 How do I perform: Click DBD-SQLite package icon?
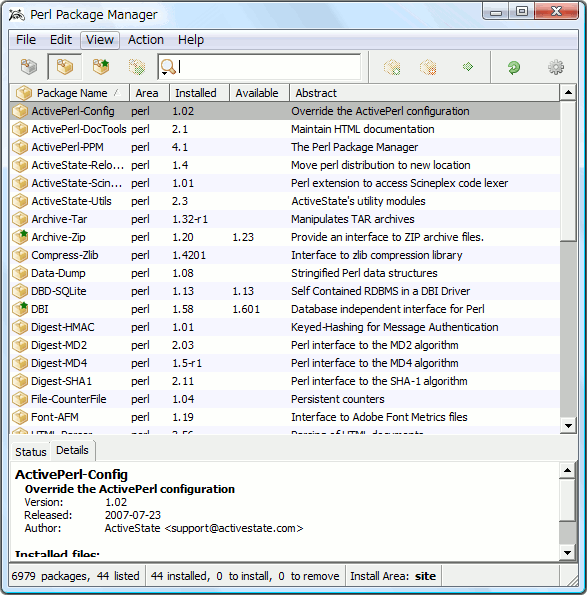pos(20,291)
